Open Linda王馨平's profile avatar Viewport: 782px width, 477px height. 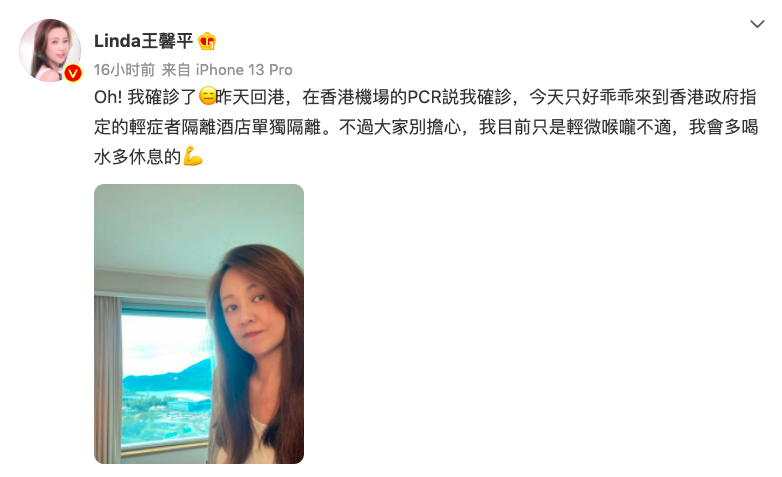pos(50,50)
